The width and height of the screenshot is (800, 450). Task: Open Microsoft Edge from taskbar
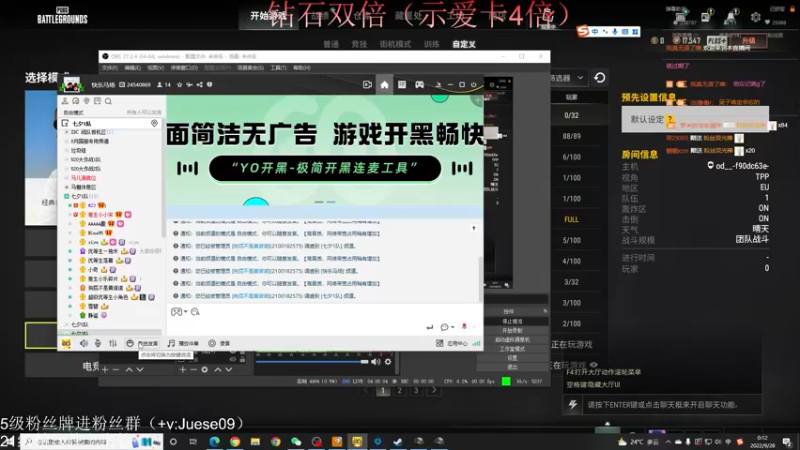tap(214, 442)
